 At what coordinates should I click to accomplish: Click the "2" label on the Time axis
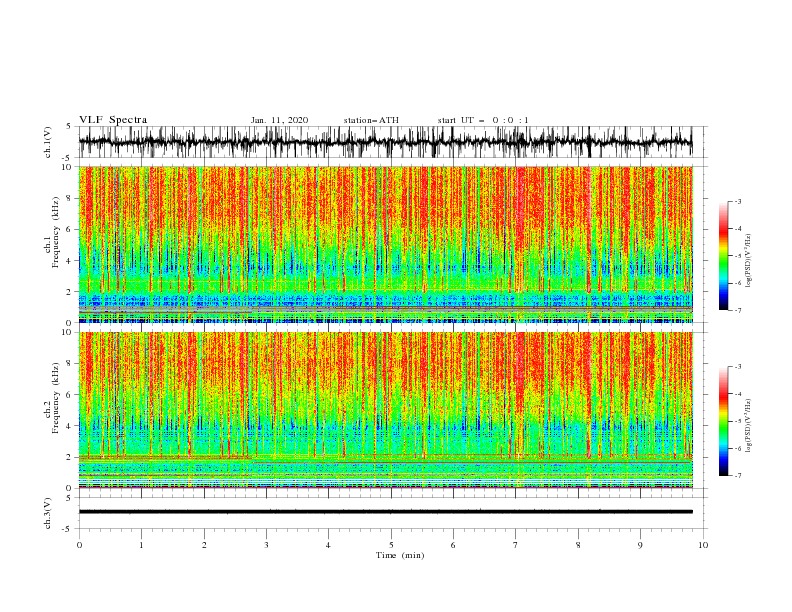click(204, 545)
